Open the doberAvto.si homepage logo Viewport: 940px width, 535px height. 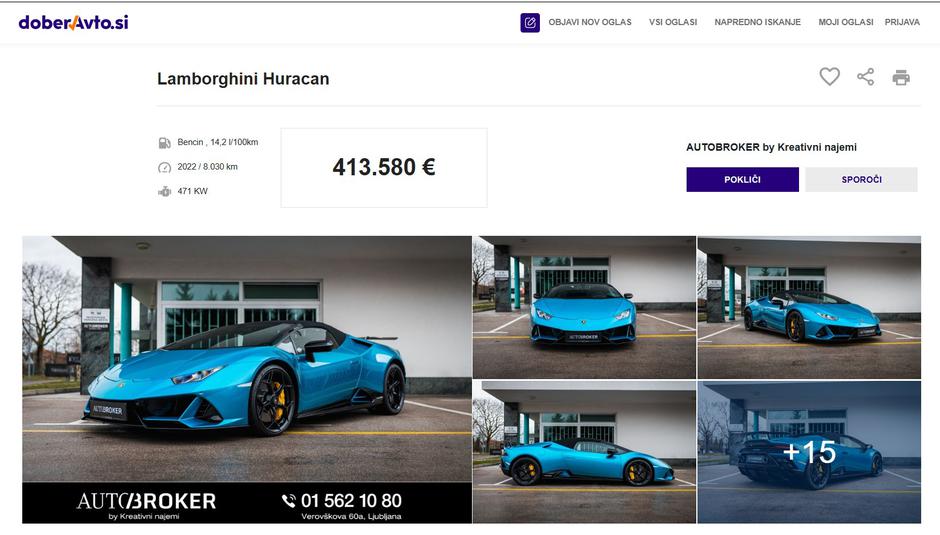point(73,22)
